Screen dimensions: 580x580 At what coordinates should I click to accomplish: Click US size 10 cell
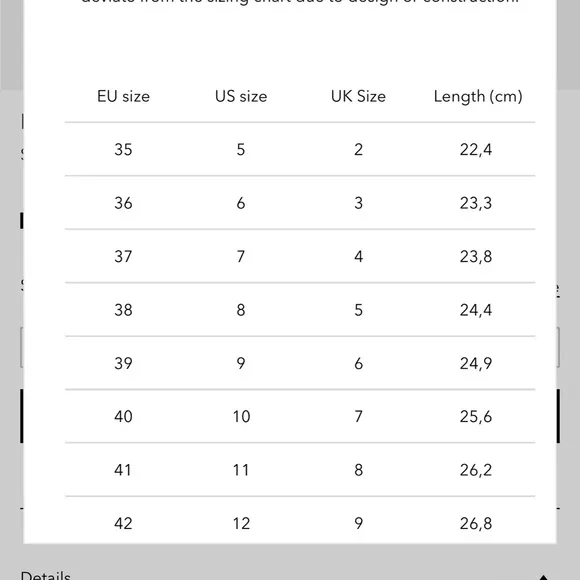(x=241, y=417)
